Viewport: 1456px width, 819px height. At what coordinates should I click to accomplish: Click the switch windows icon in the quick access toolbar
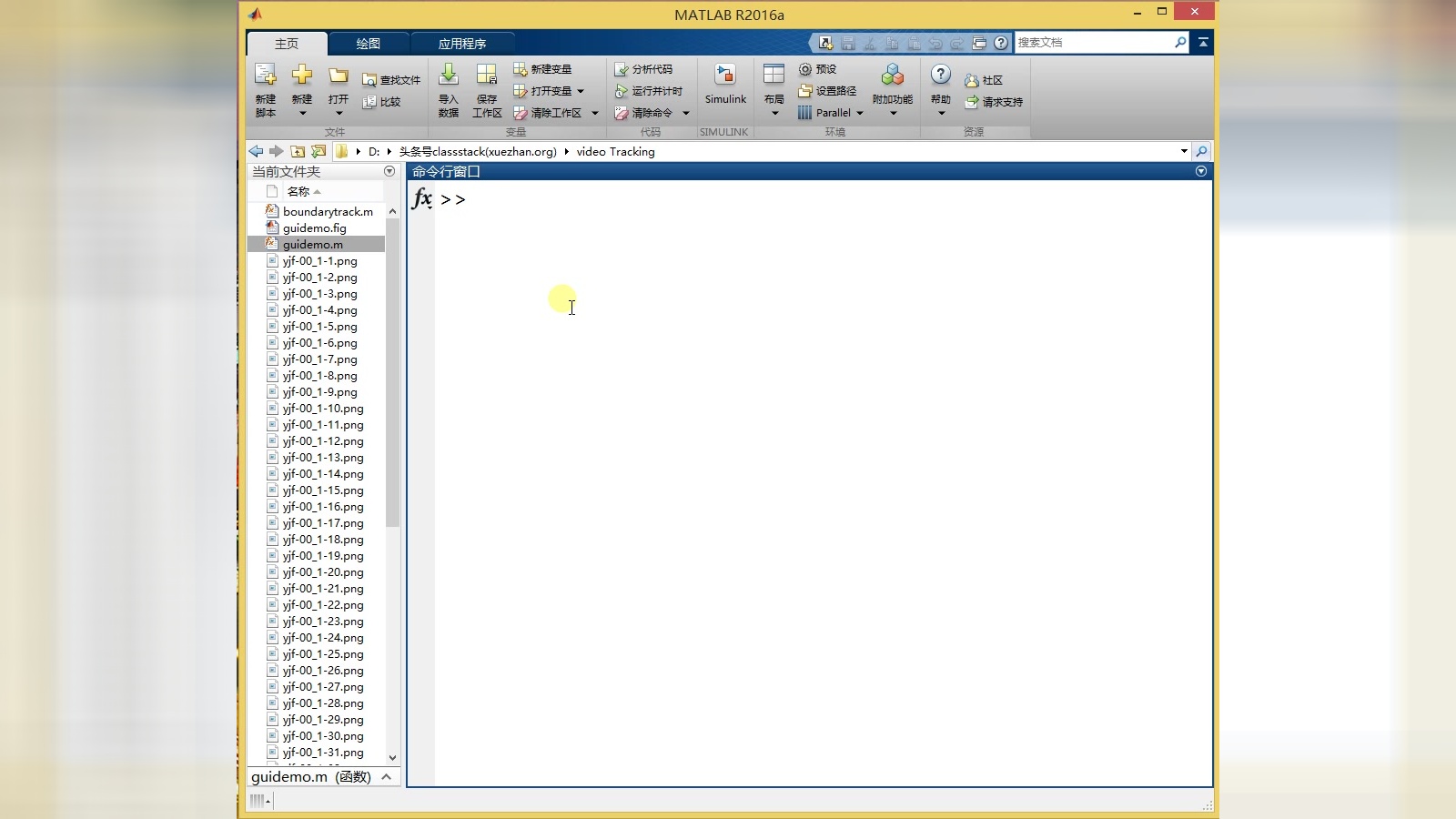(979, 43)
